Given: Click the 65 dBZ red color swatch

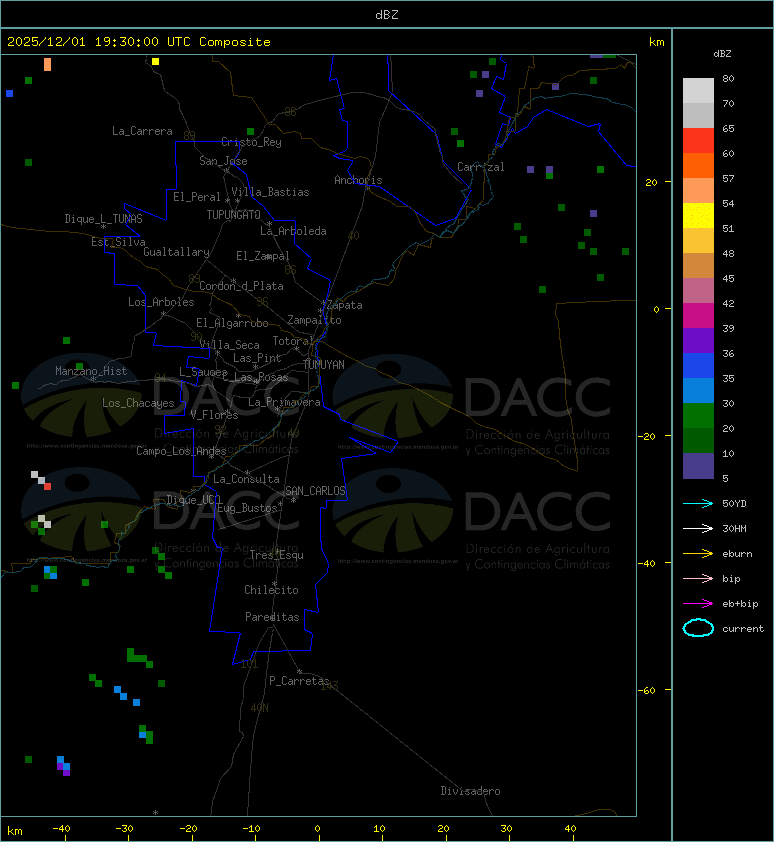Looking at the screenshot, I should coord(698,140).
